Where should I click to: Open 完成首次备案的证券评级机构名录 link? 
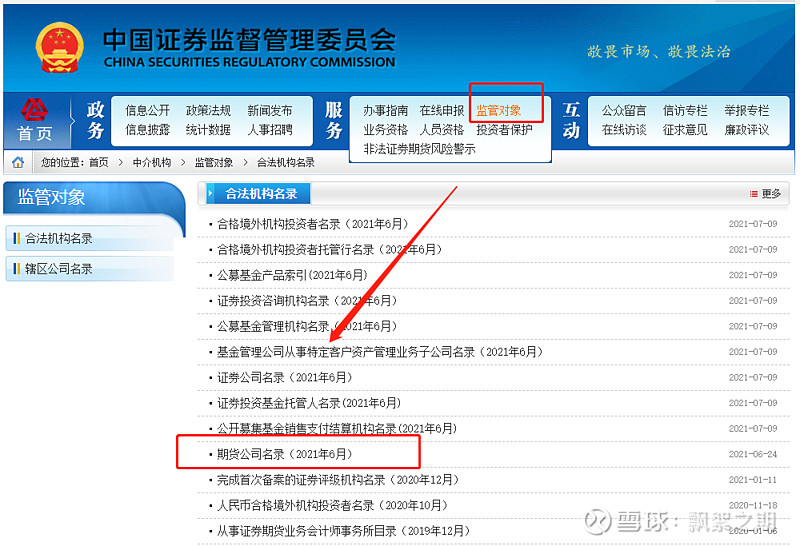(338, 480)
